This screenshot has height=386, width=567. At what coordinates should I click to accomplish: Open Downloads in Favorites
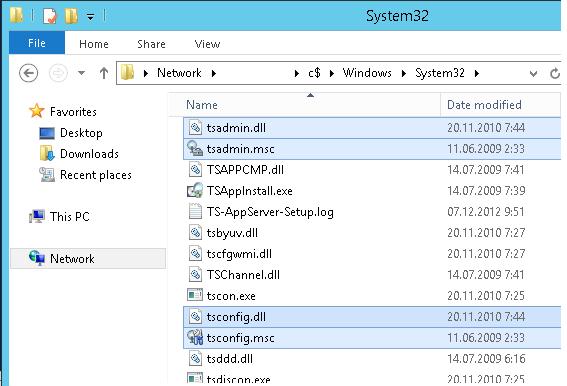pos(89,154)
